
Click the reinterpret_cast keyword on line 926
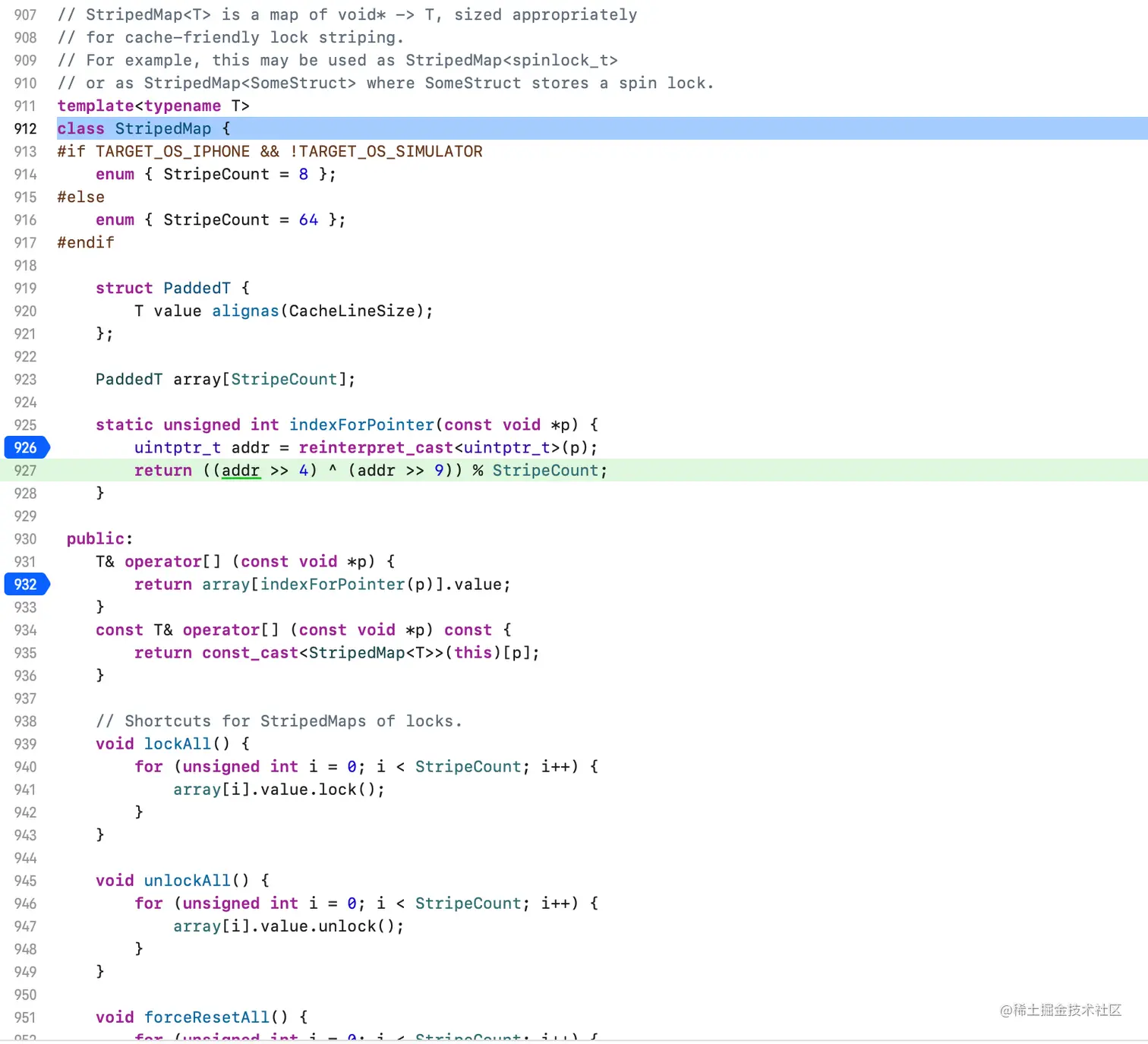(x=375, y=448)
